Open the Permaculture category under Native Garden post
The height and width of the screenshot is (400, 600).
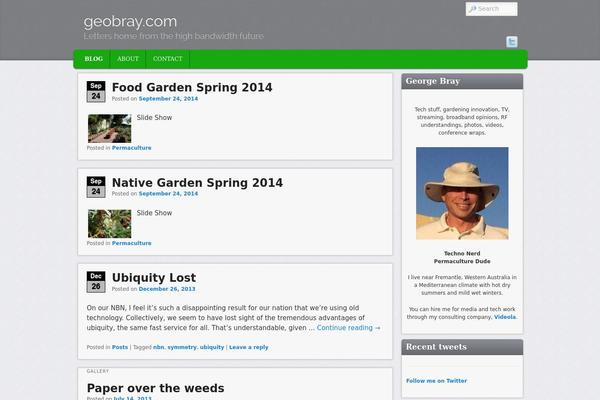click(x=131, y=243)
